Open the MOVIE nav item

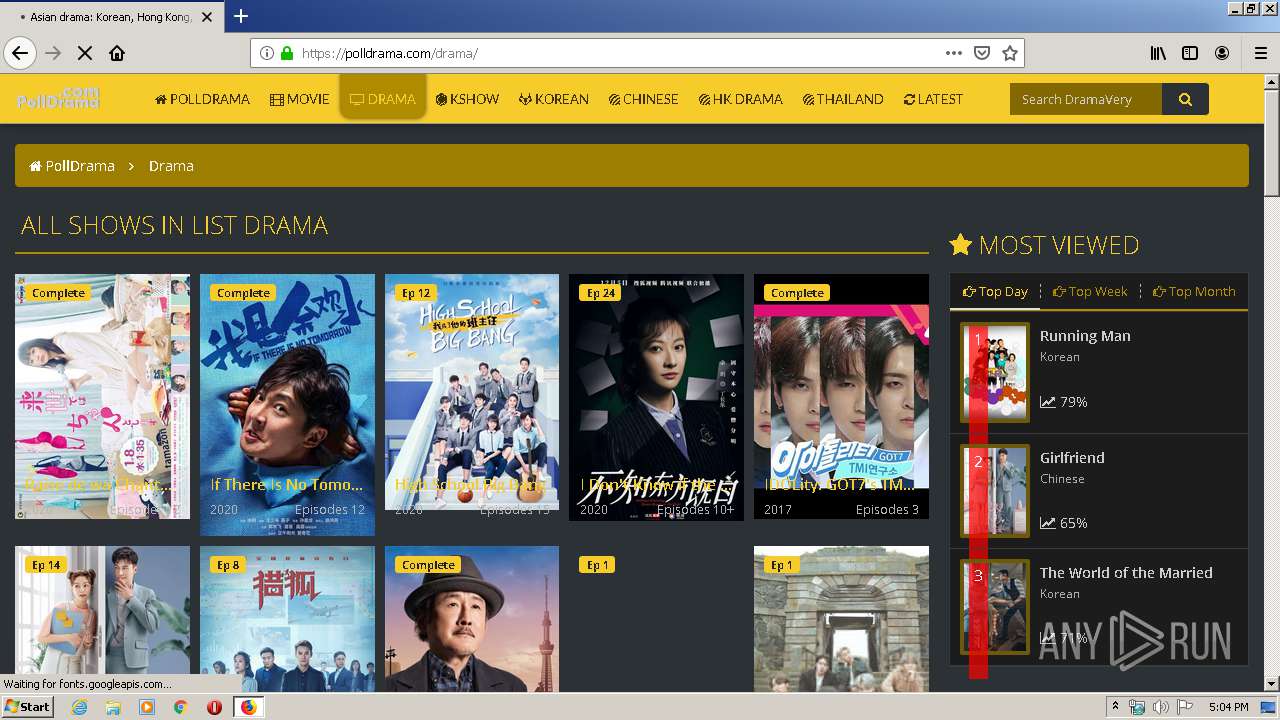click(299, 99)
